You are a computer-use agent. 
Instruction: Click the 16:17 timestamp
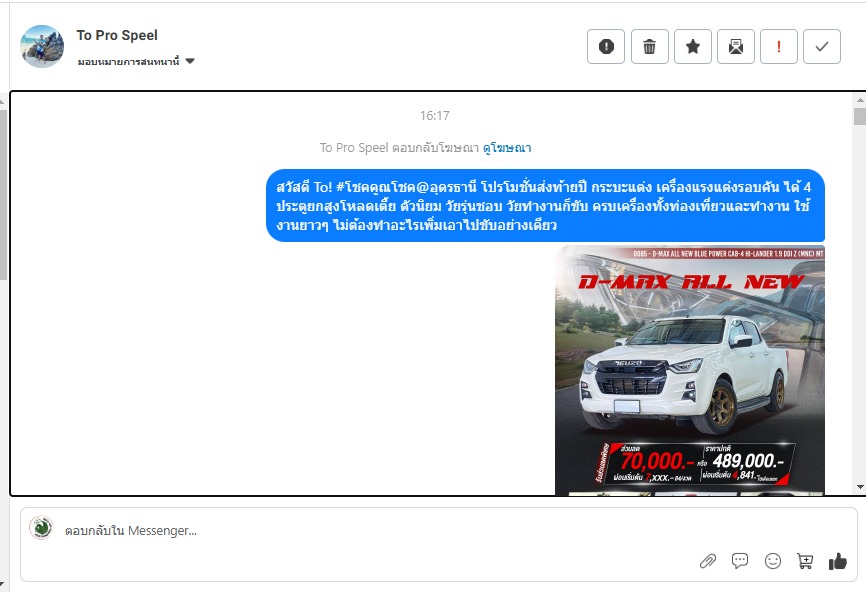coord(435,115)
